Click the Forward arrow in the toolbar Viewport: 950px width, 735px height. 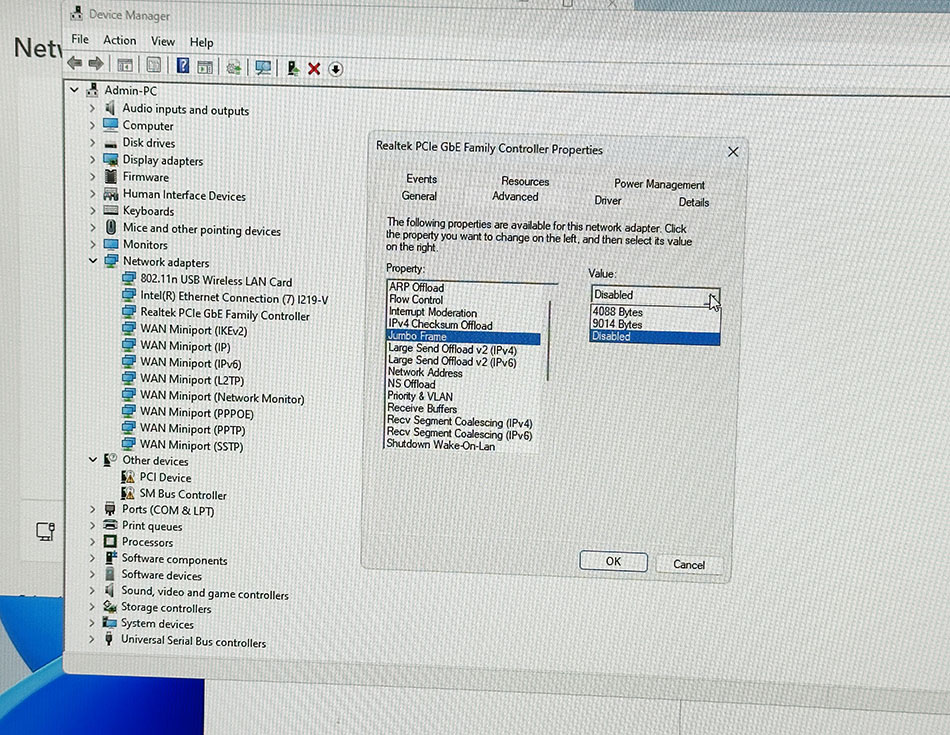[96, 64]
